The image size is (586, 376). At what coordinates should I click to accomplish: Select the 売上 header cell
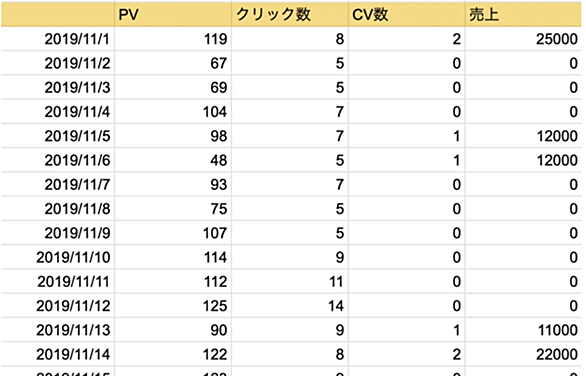(x=524, y=15)
